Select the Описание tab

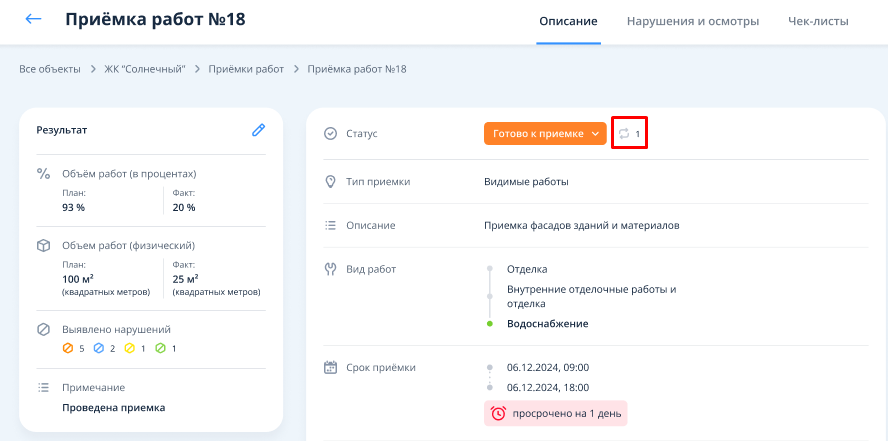[568, 21]
